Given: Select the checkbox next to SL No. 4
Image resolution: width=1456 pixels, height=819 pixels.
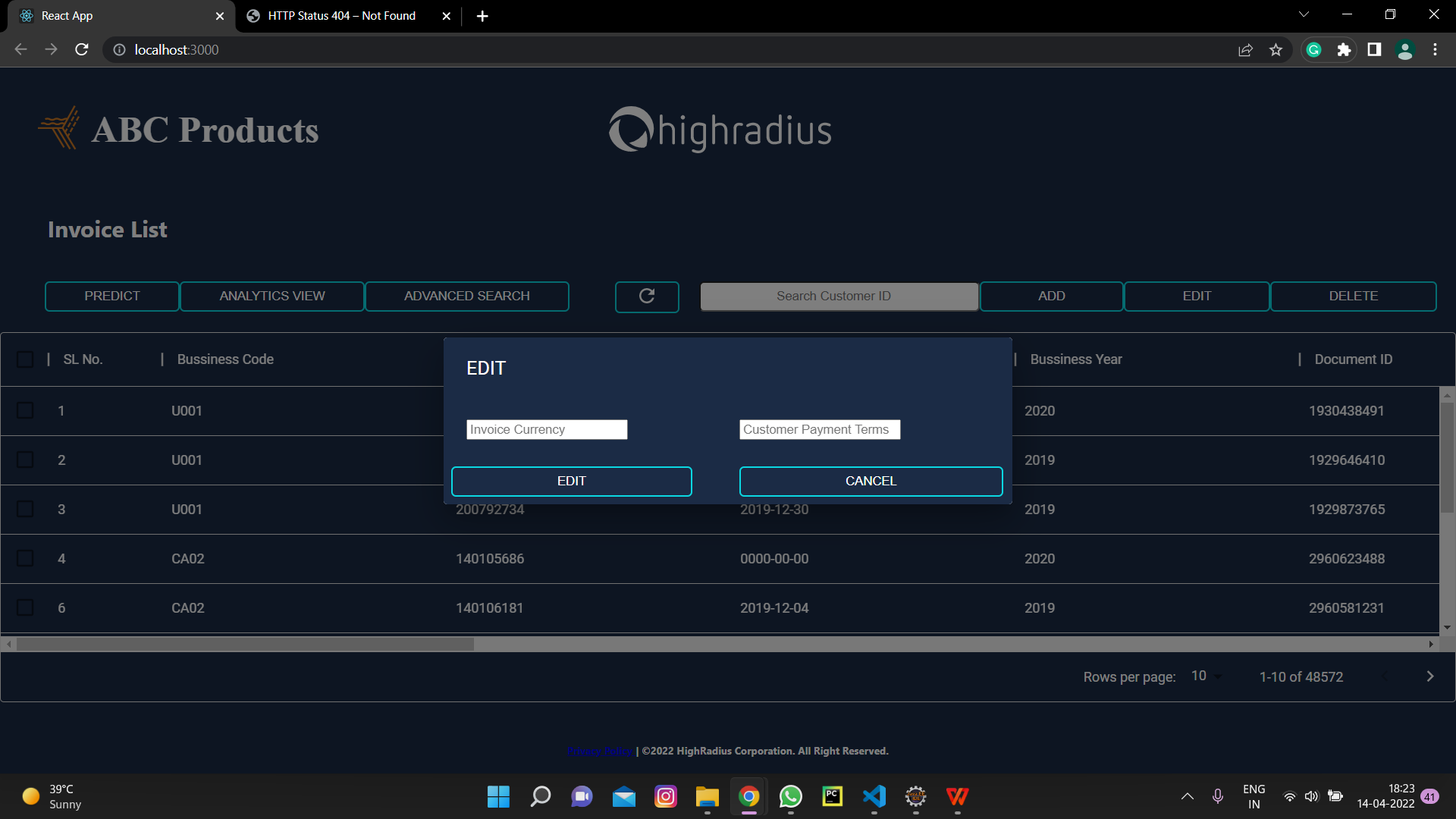Looking at the screenshot, I should pos(26,558).
